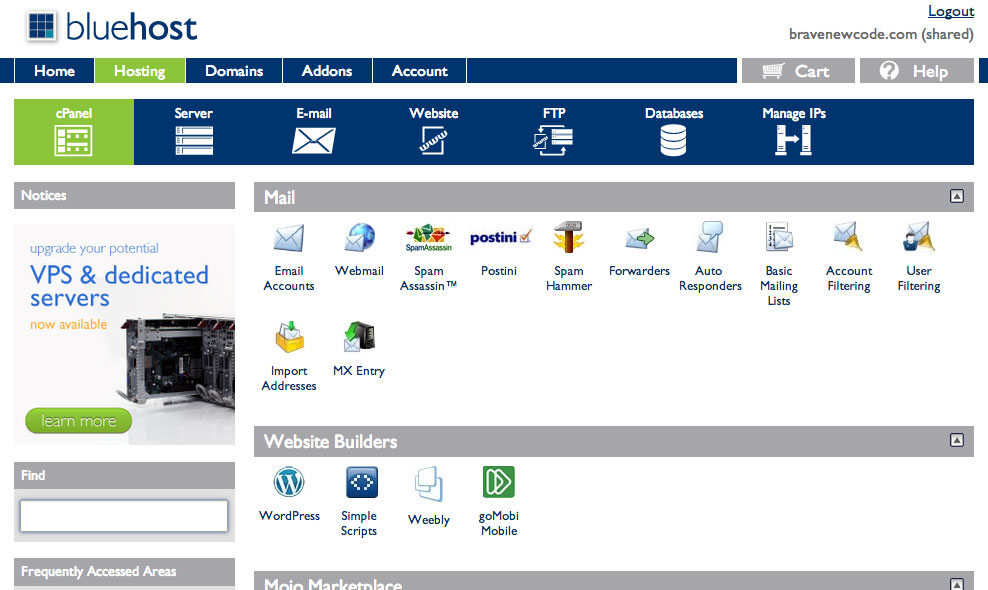Open the Forwarders tool
The width and height of the screenshot is (988, 590).
point(638,240)
